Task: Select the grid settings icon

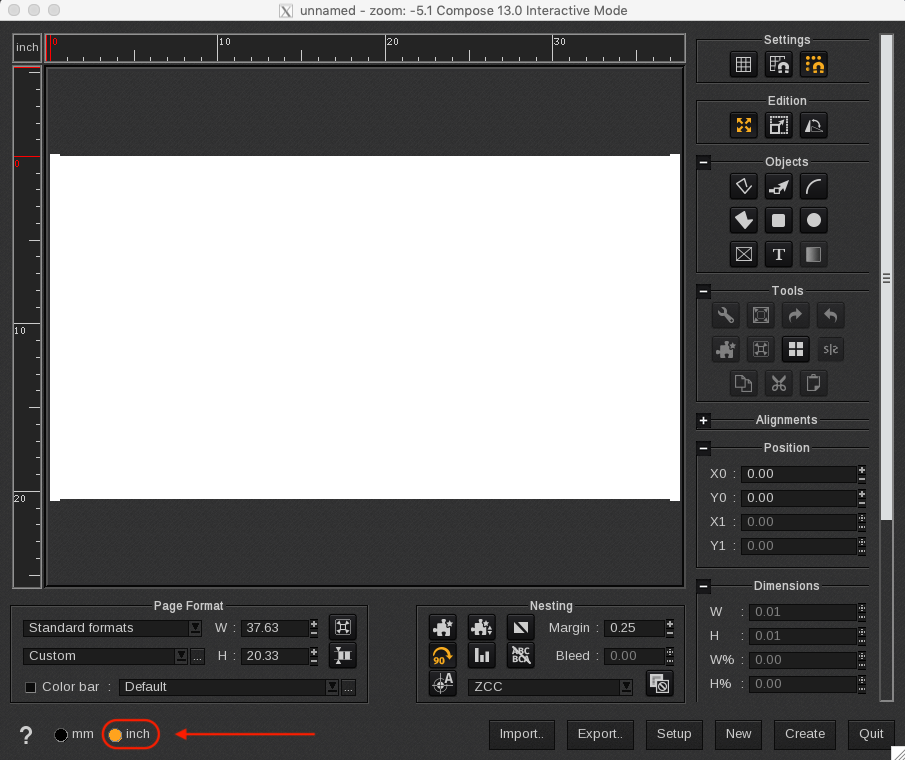Action: click(x=743, y=63)
